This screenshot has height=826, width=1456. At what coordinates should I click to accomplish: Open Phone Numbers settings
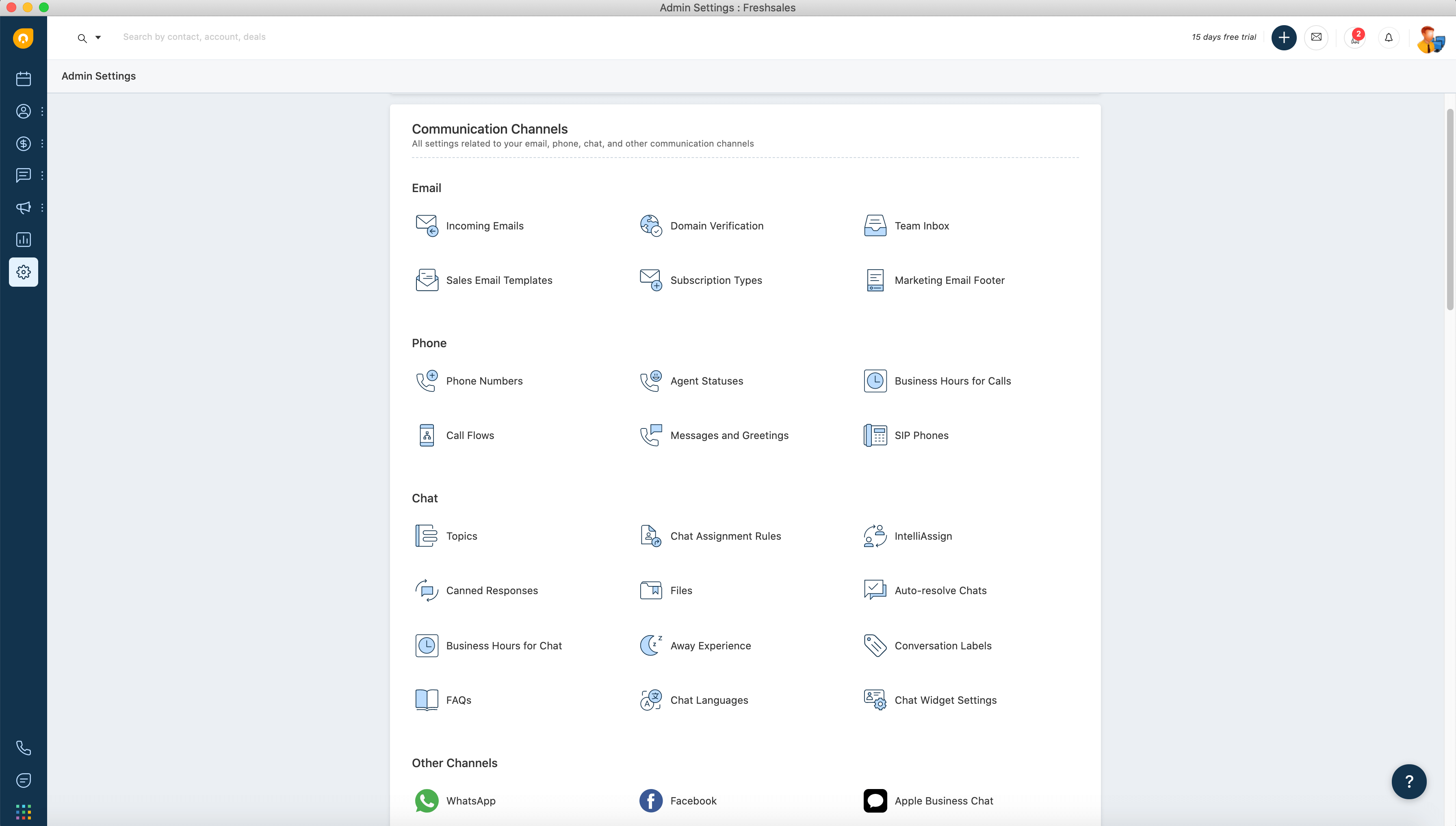tap(484, 380)
